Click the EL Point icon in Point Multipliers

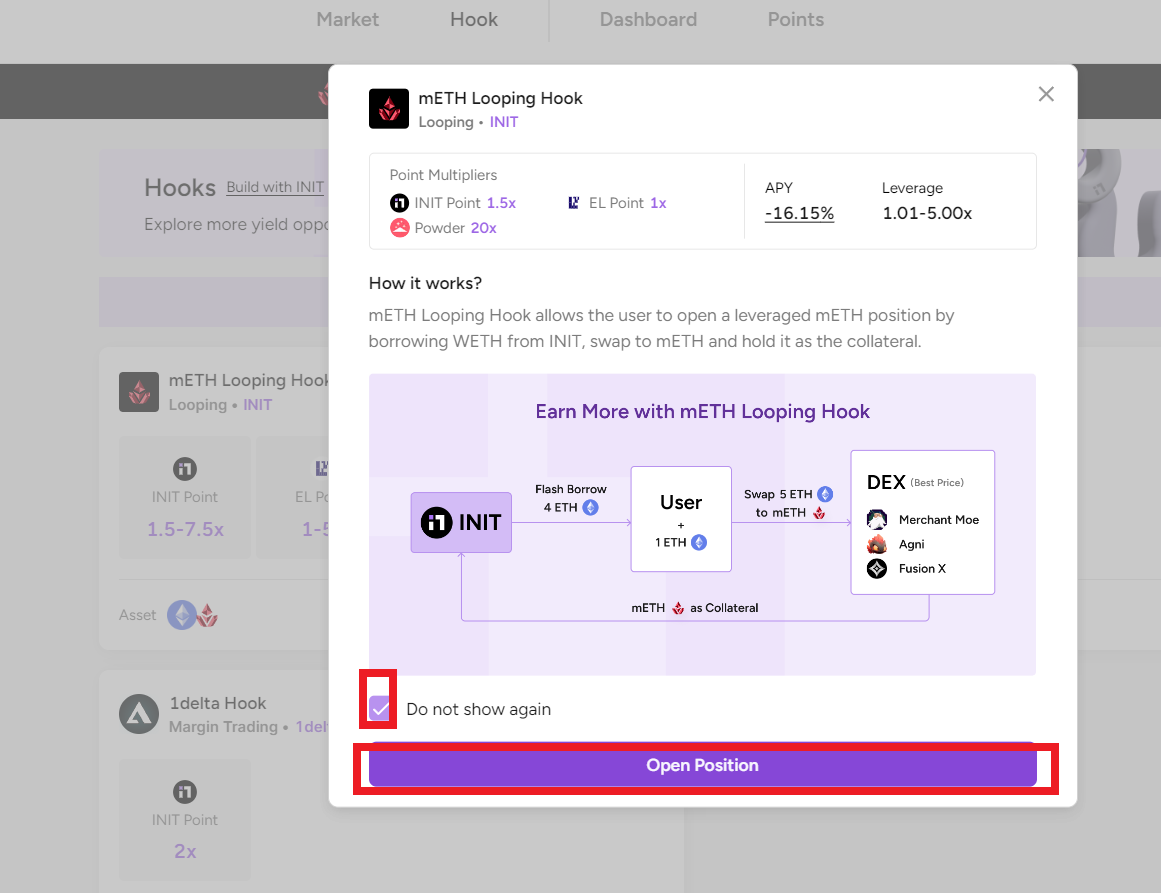(x=574, y=203)
